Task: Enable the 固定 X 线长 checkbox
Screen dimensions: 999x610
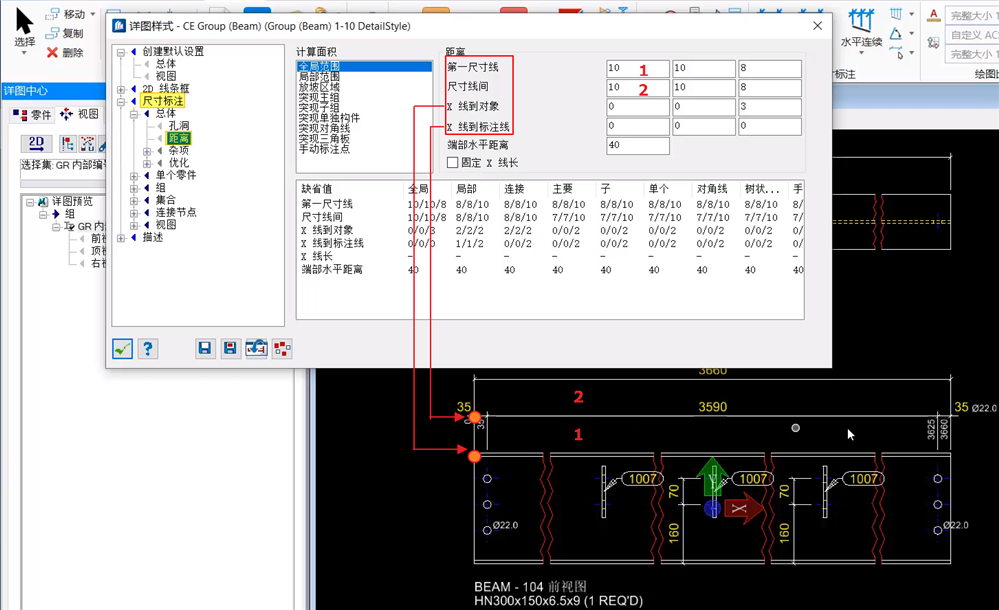Action: point(453,163)
